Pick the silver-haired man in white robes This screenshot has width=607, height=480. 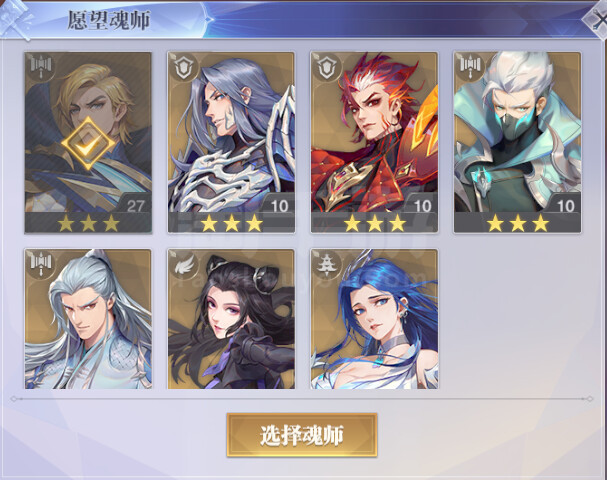[88, 319]
